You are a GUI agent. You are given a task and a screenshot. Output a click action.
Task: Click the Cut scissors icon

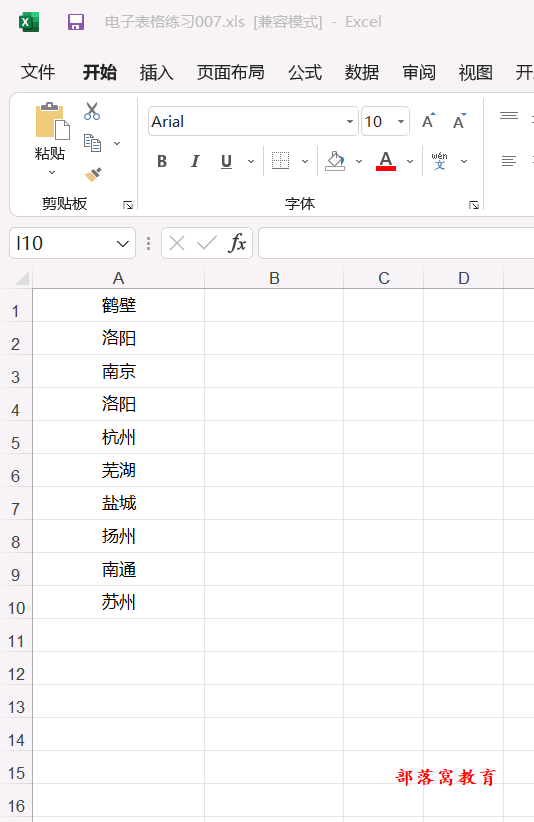92,111
